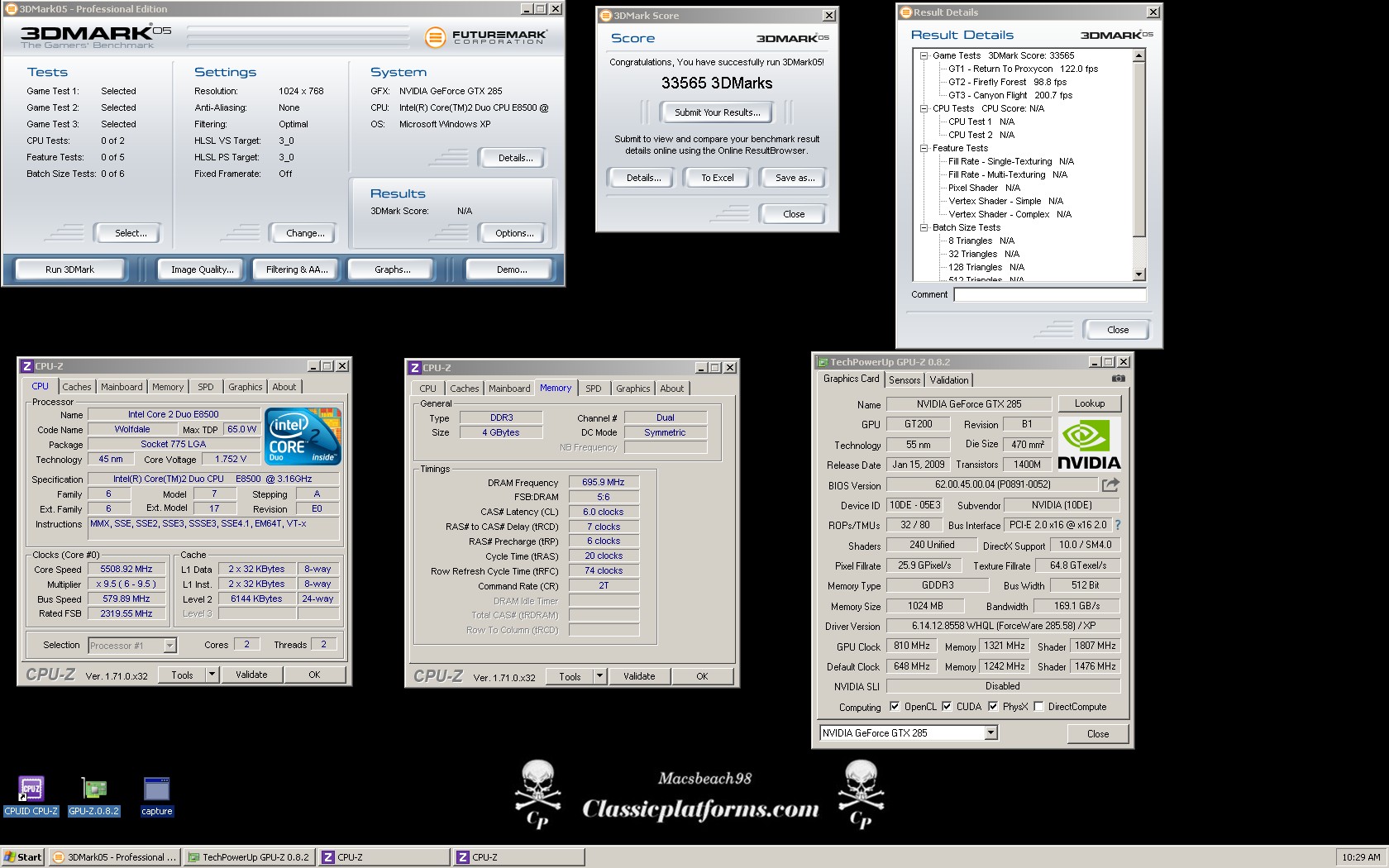Select GT3 - Canyon Flight result row

click(1010, 95)
